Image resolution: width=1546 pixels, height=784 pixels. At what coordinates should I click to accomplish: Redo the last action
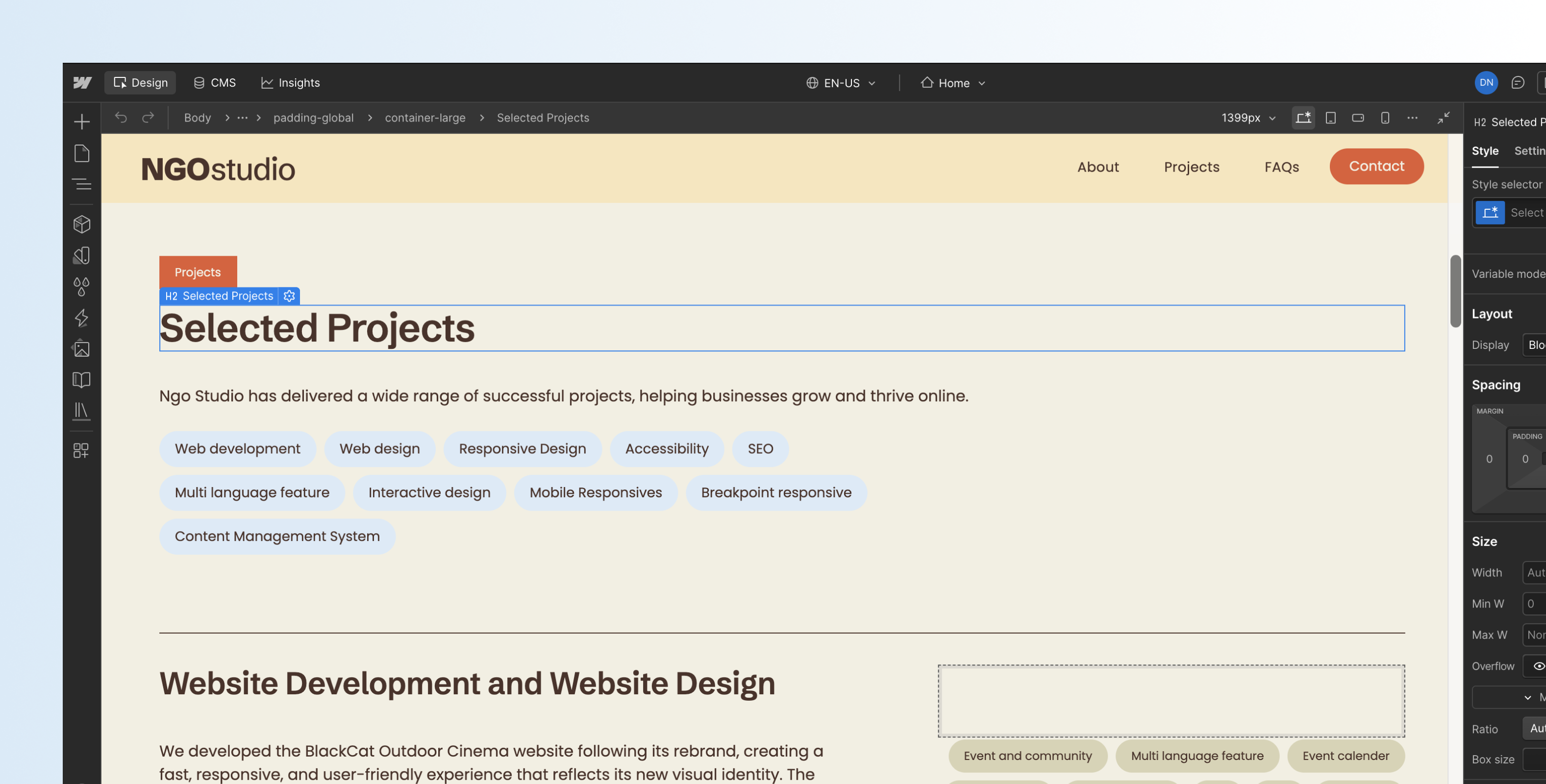[148, 118]
